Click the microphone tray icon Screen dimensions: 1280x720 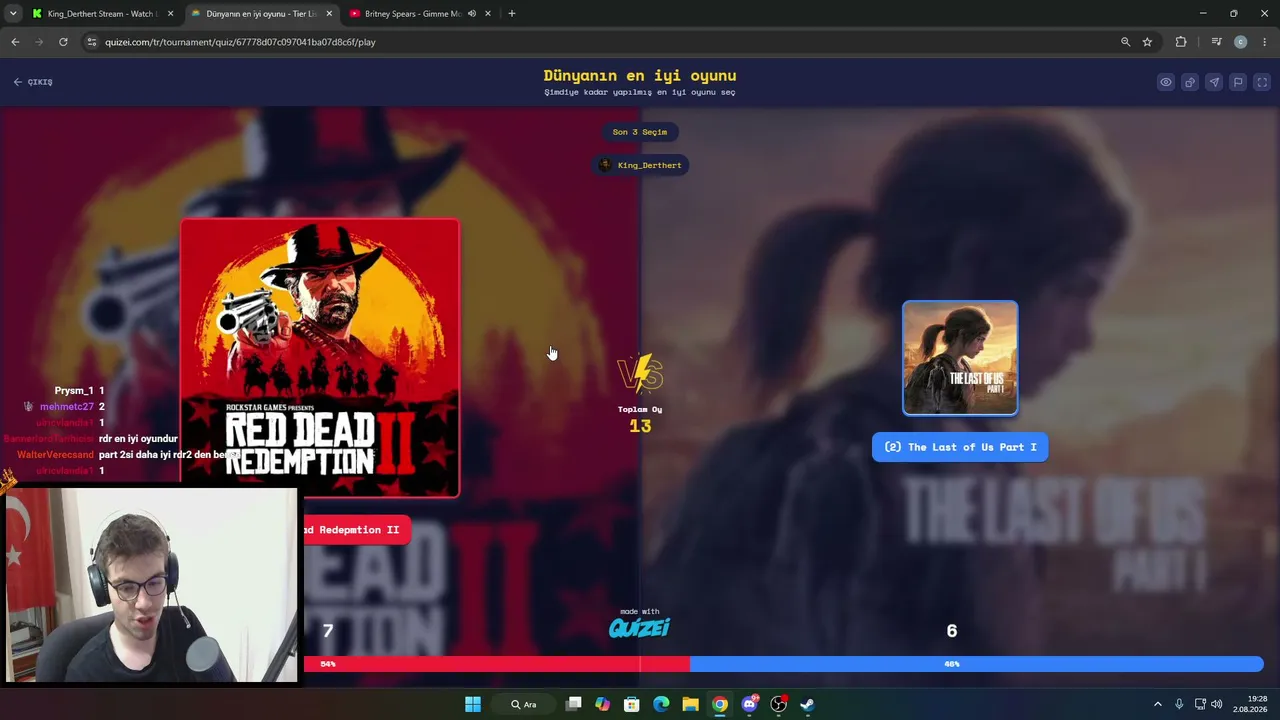[1179, 704]
